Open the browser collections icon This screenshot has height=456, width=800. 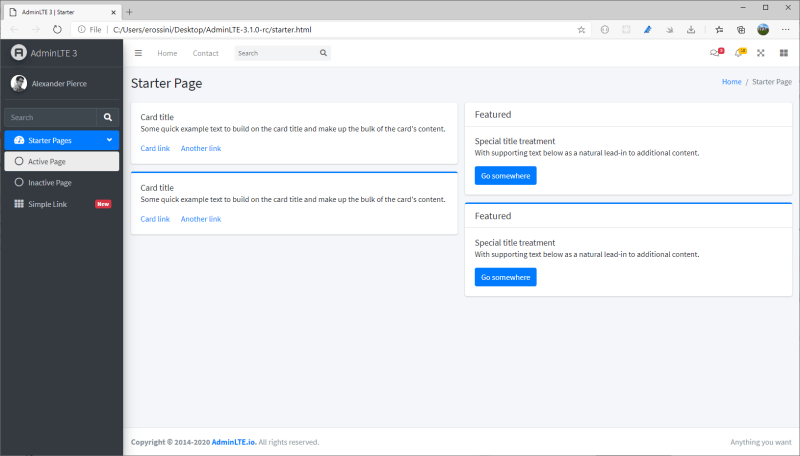point(741,30)
